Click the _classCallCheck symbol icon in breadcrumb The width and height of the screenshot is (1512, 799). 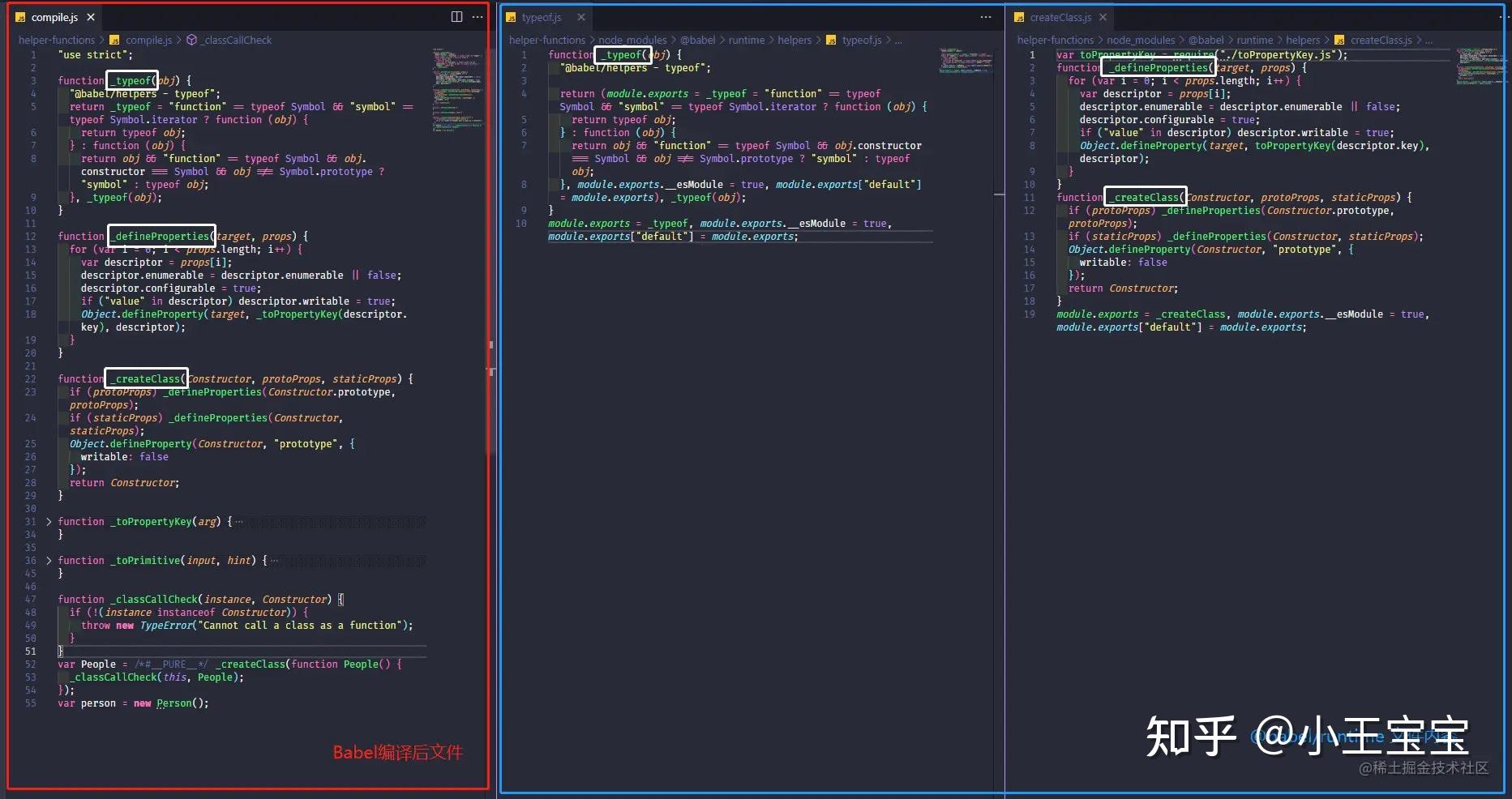[x=191, y=40]
